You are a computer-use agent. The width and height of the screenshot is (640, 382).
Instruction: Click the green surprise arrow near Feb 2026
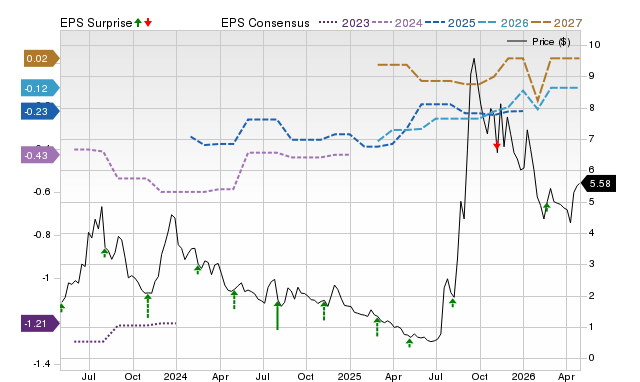[547, 207]
